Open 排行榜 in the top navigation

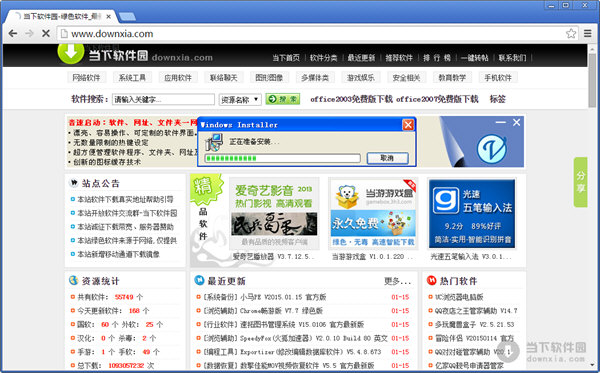click(437, 58)
